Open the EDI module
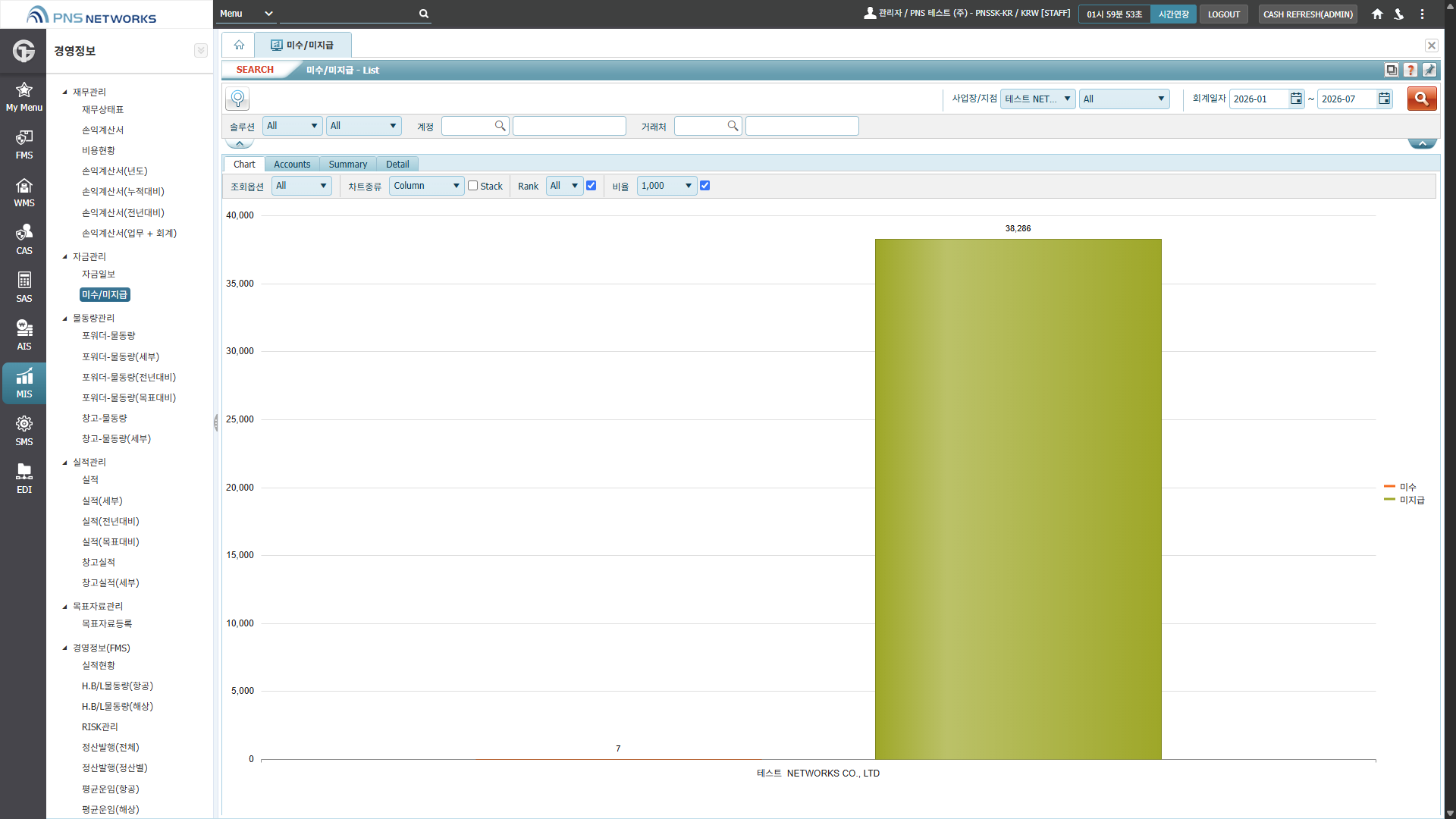This screenshot has width=1456, height=819. (x=24, y=479)
